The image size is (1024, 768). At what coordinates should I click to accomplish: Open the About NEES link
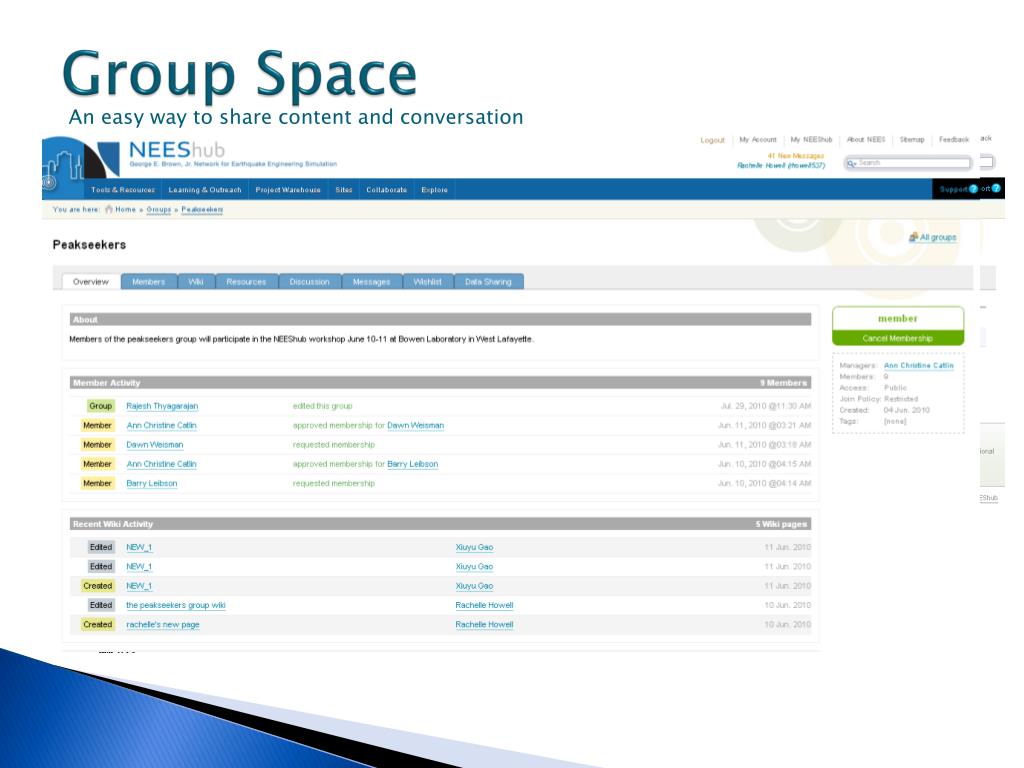point(866,140)
